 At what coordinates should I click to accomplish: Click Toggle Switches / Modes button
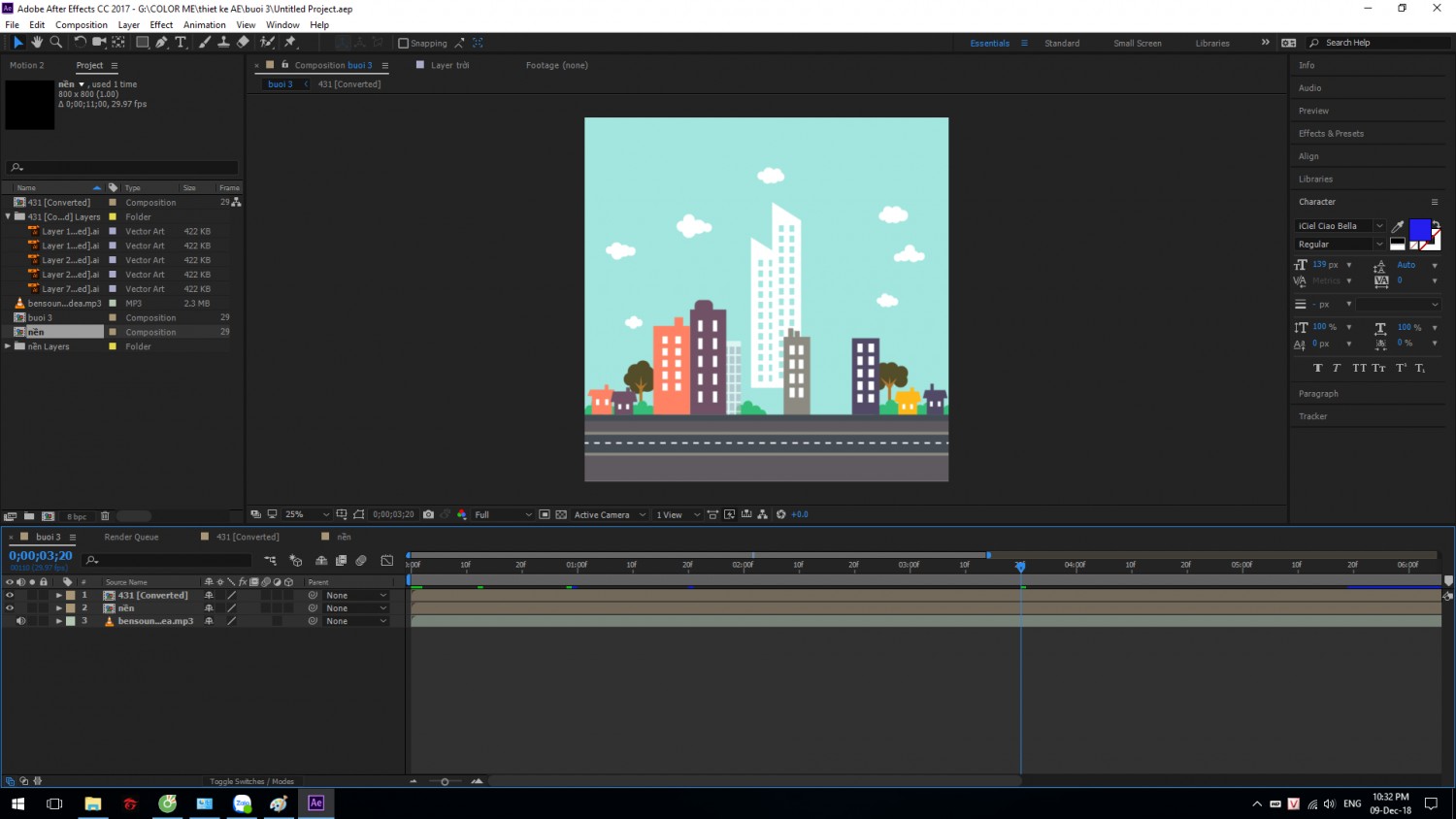tap(251, 781)
